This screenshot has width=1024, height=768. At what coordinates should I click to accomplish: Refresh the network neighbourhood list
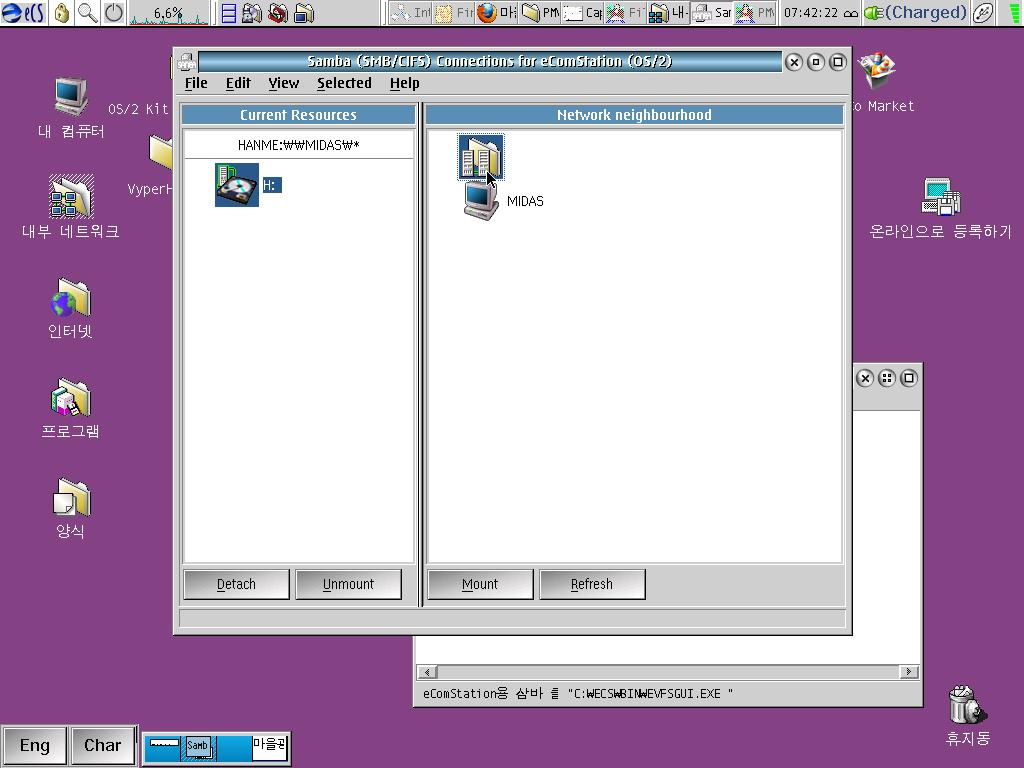click(592, 584)
